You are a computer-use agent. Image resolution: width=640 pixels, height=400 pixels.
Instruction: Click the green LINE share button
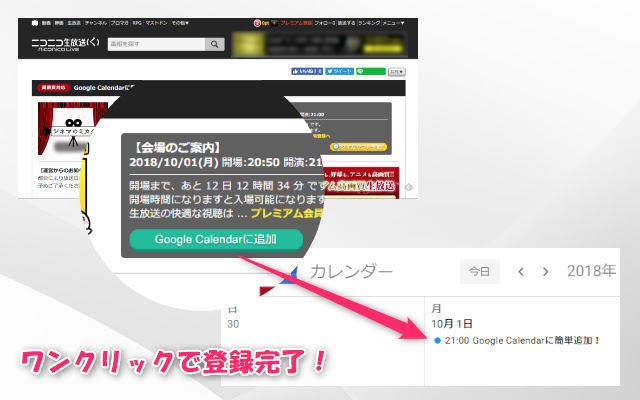[x=371, y=71]
